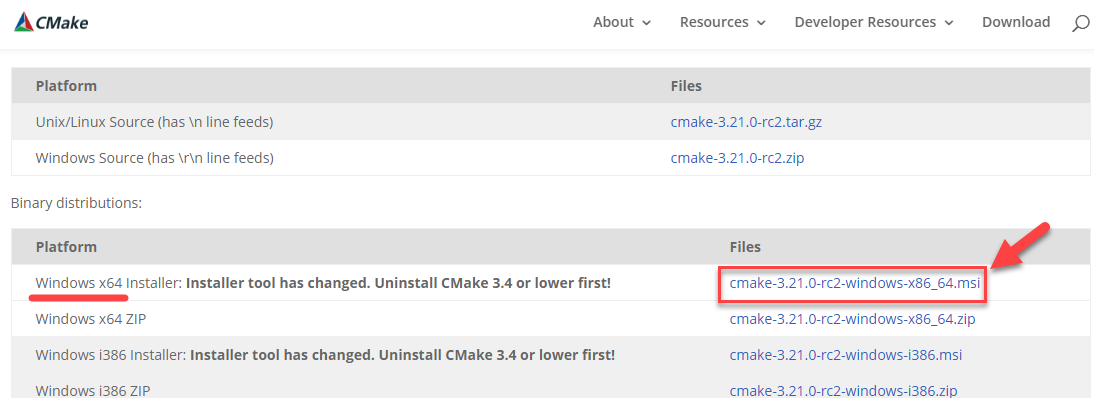Expand the Developer Resources chevron

point(948,23)
